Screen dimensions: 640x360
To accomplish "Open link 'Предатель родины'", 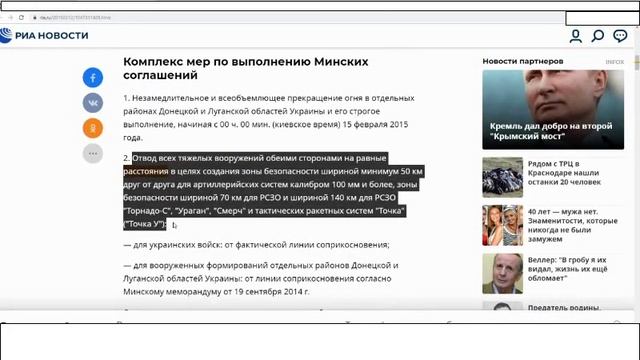I will pyautogui.click(x=564, y=307).
